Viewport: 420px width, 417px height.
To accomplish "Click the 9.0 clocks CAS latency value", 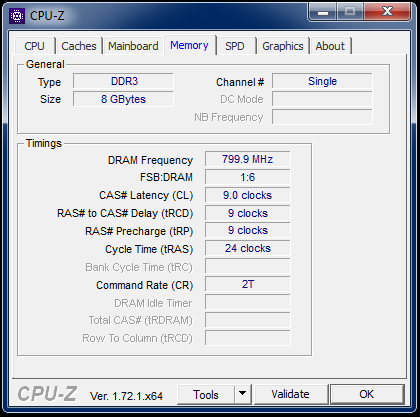I will [x=248, y=195].
